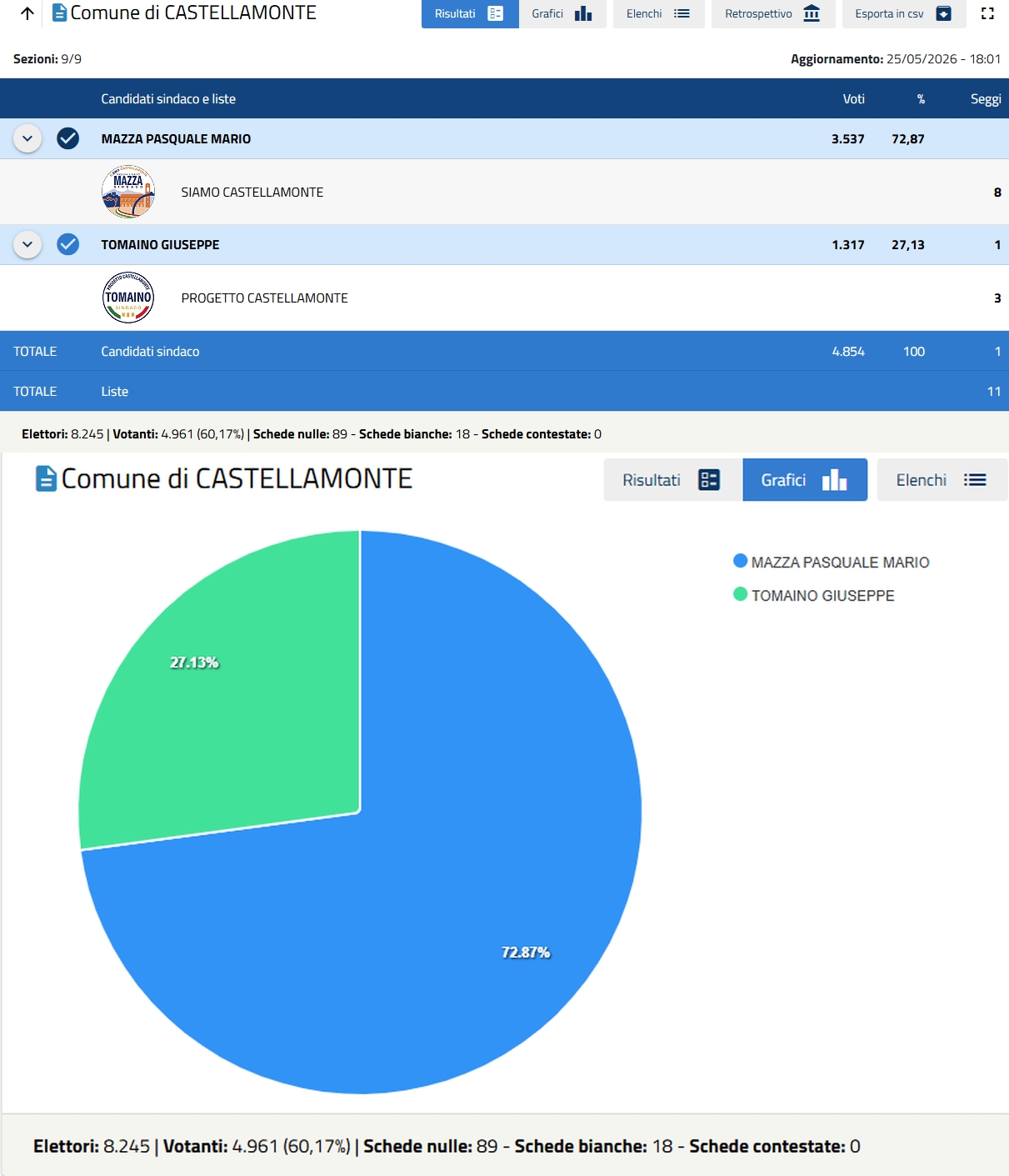
Task: Click the fullscreen expand icon
Action: (987, 13)
